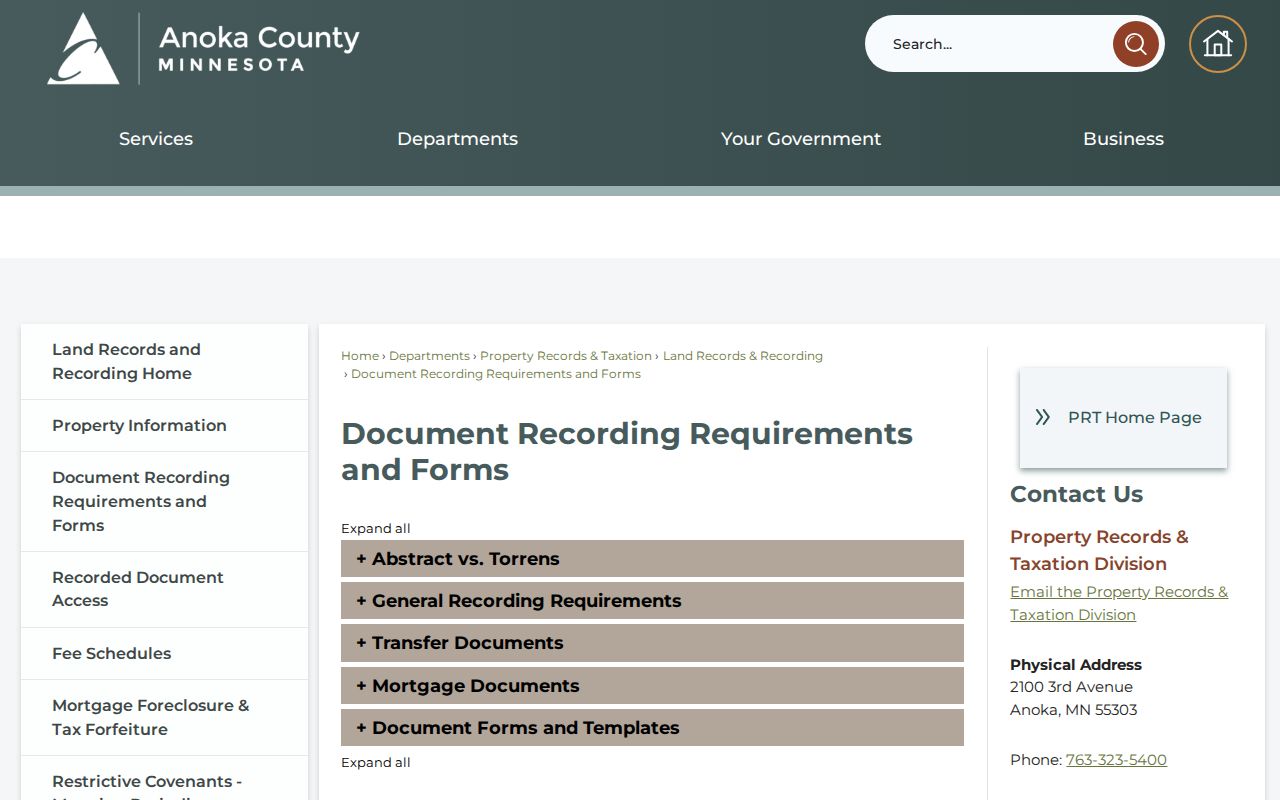The width and height of the screenshot is (1280, 800).
Task: Click the phone number 763-323-5400
Action: (x=1116, y=760)
